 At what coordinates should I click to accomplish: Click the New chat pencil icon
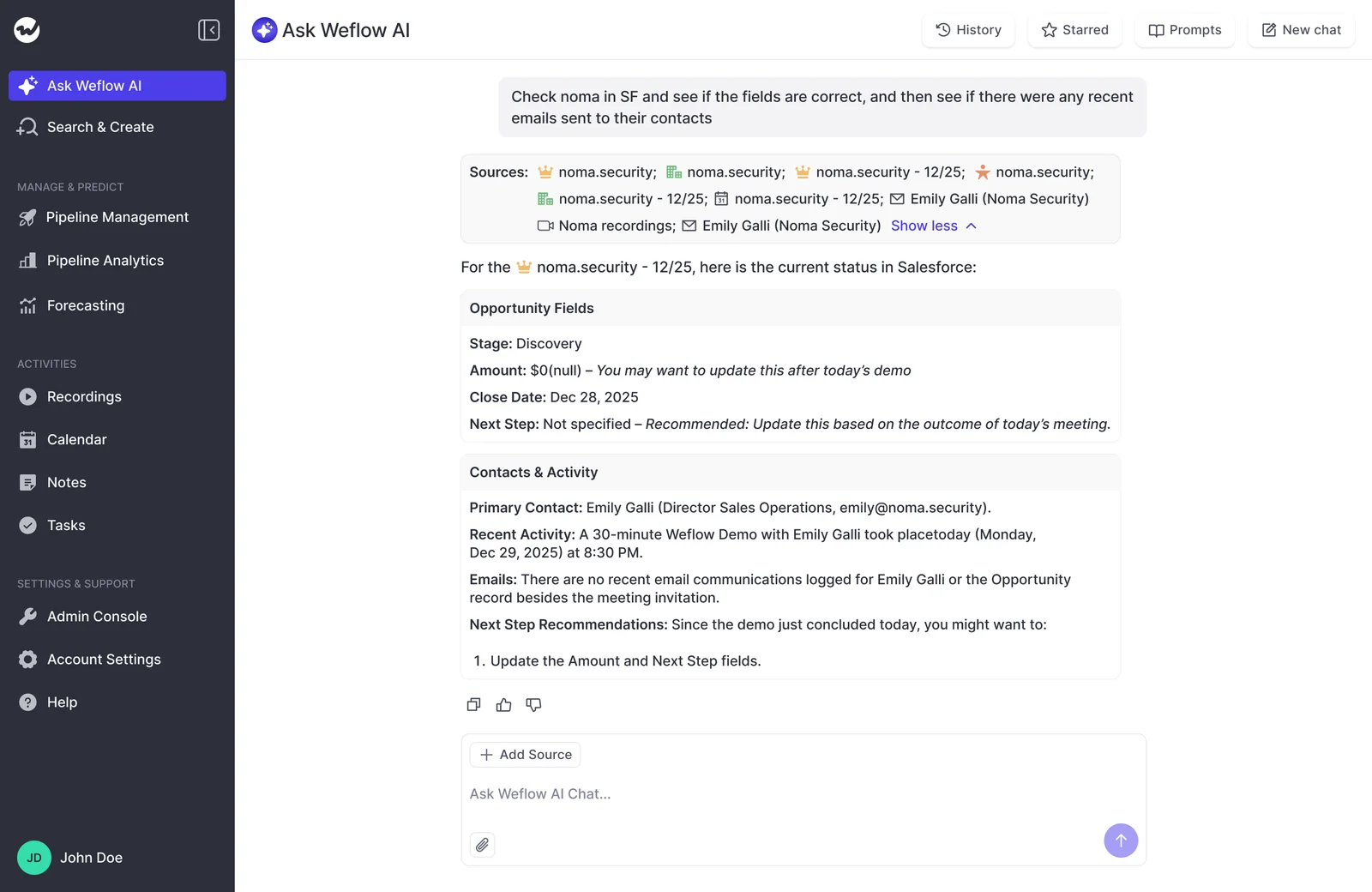(1269, 30)
